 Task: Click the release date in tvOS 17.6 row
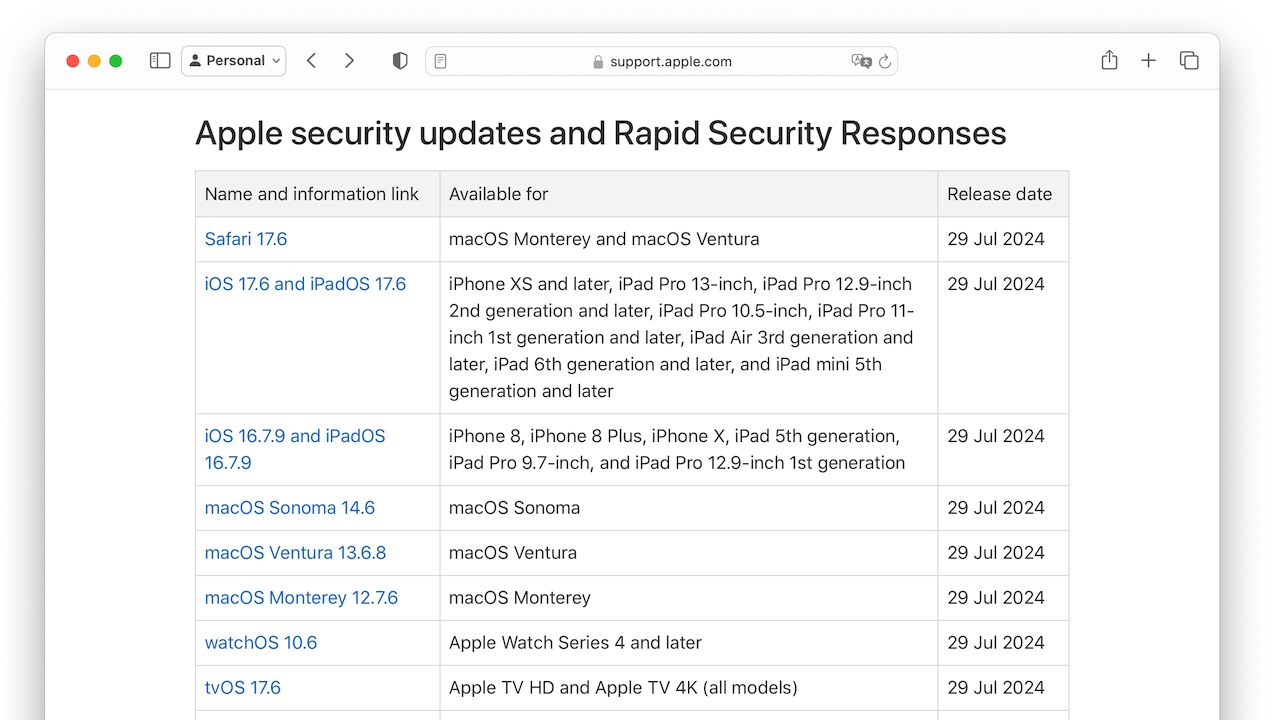coord(996,688)
